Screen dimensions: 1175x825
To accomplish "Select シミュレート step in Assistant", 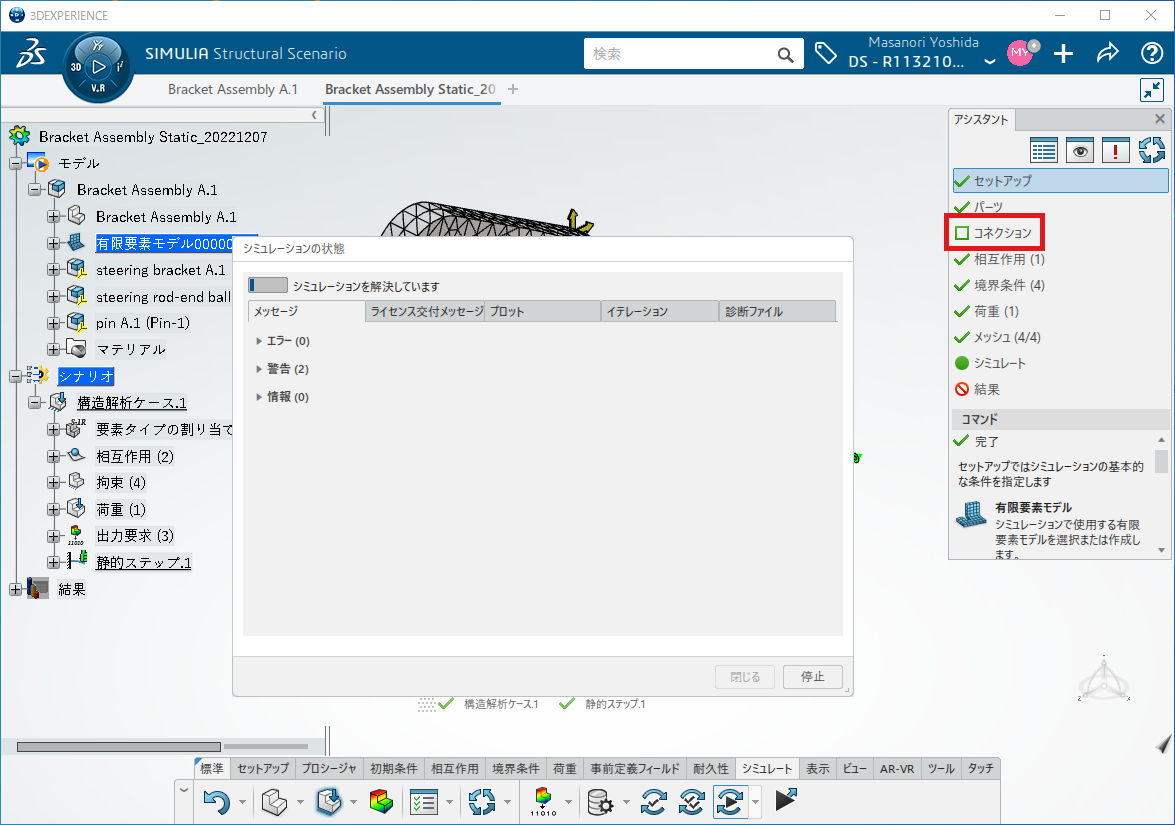I will pyautogui.click(x=1000, y=363).
